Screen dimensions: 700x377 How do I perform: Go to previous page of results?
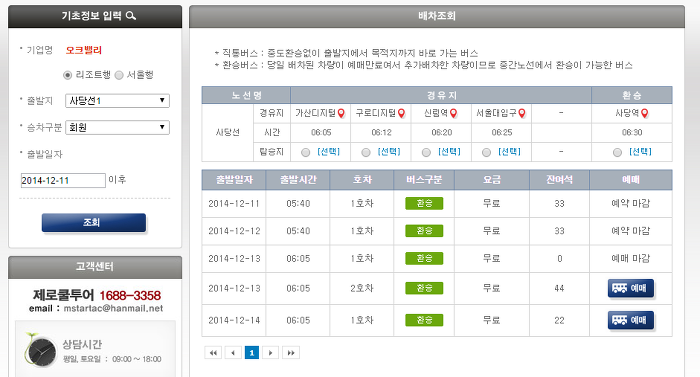pos(233,353)
